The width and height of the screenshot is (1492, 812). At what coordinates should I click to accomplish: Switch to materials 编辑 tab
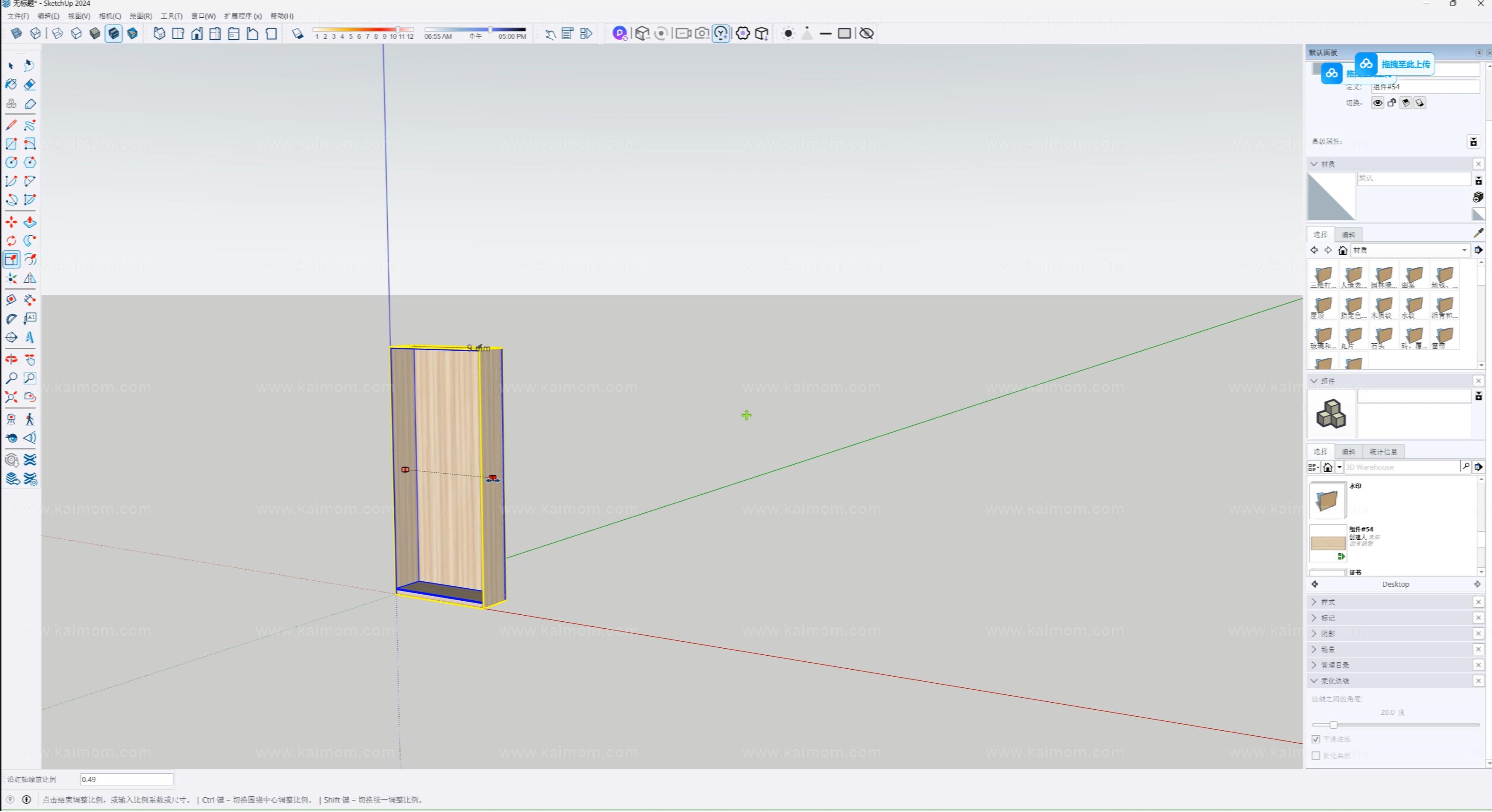click(x=1348, y=235)
